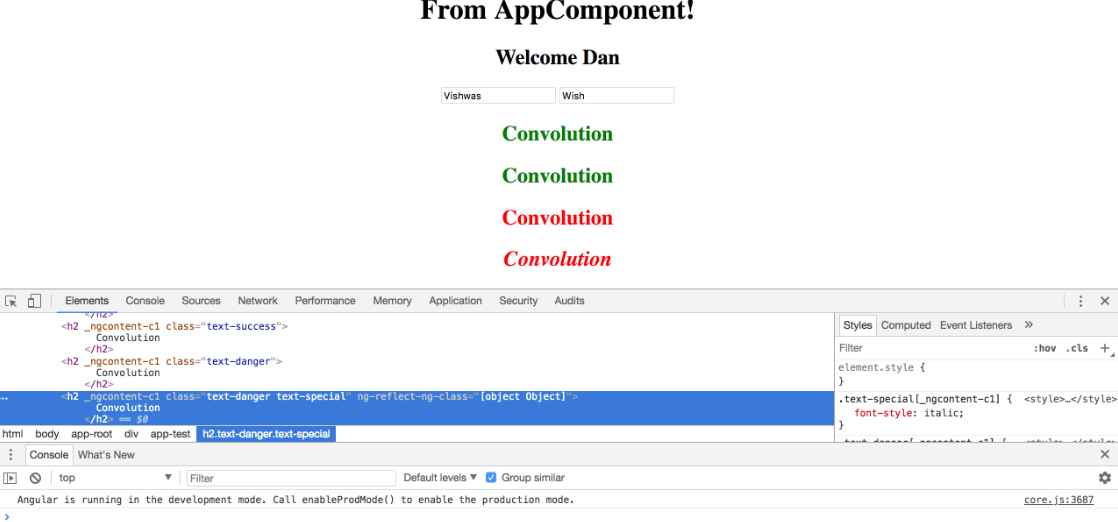This screenshot has height=522, width=1118.
Task: Toggle the :hov element state panel
Action: [x=1044, y=348]
